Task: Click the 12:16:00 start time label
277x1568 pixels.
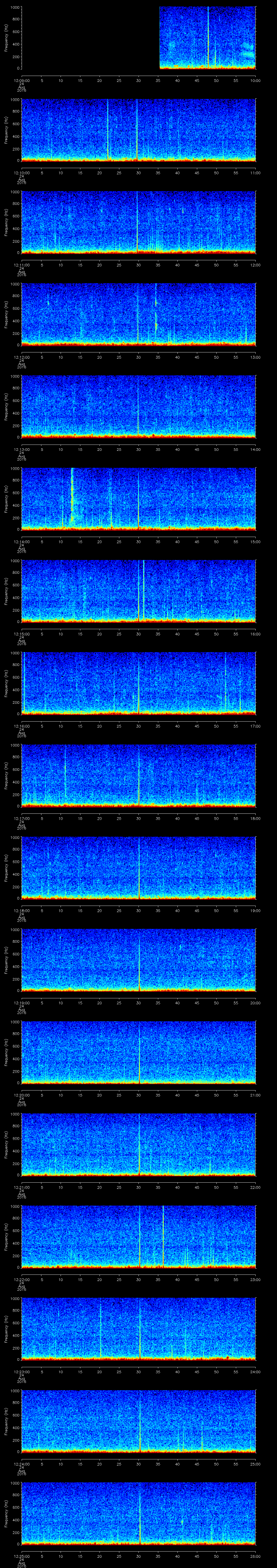Action: click(x=21, y=726)
